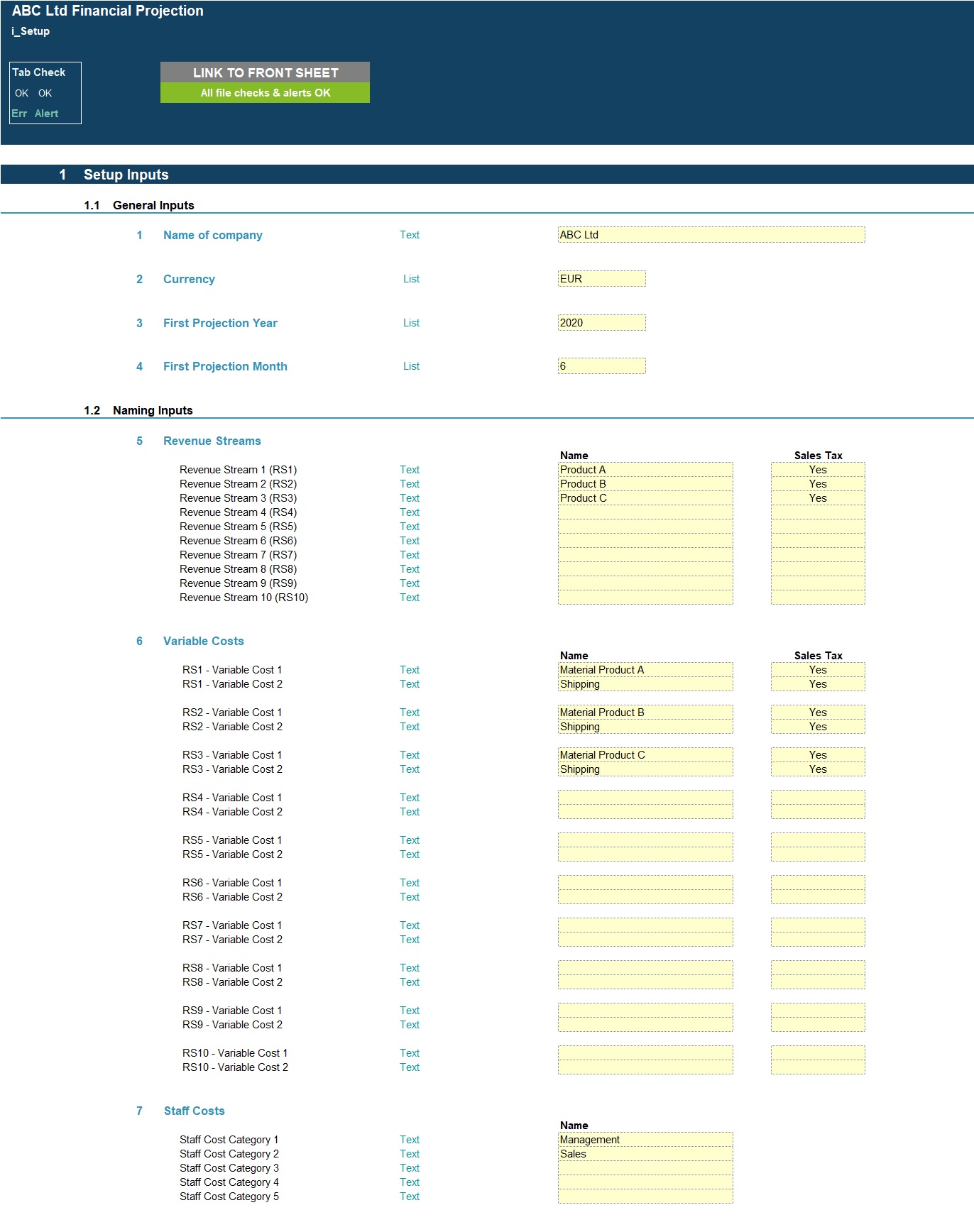Select Staff Cost Category 2 'Sales' cell
The image size is (974, 1232).
[645, 1154]
